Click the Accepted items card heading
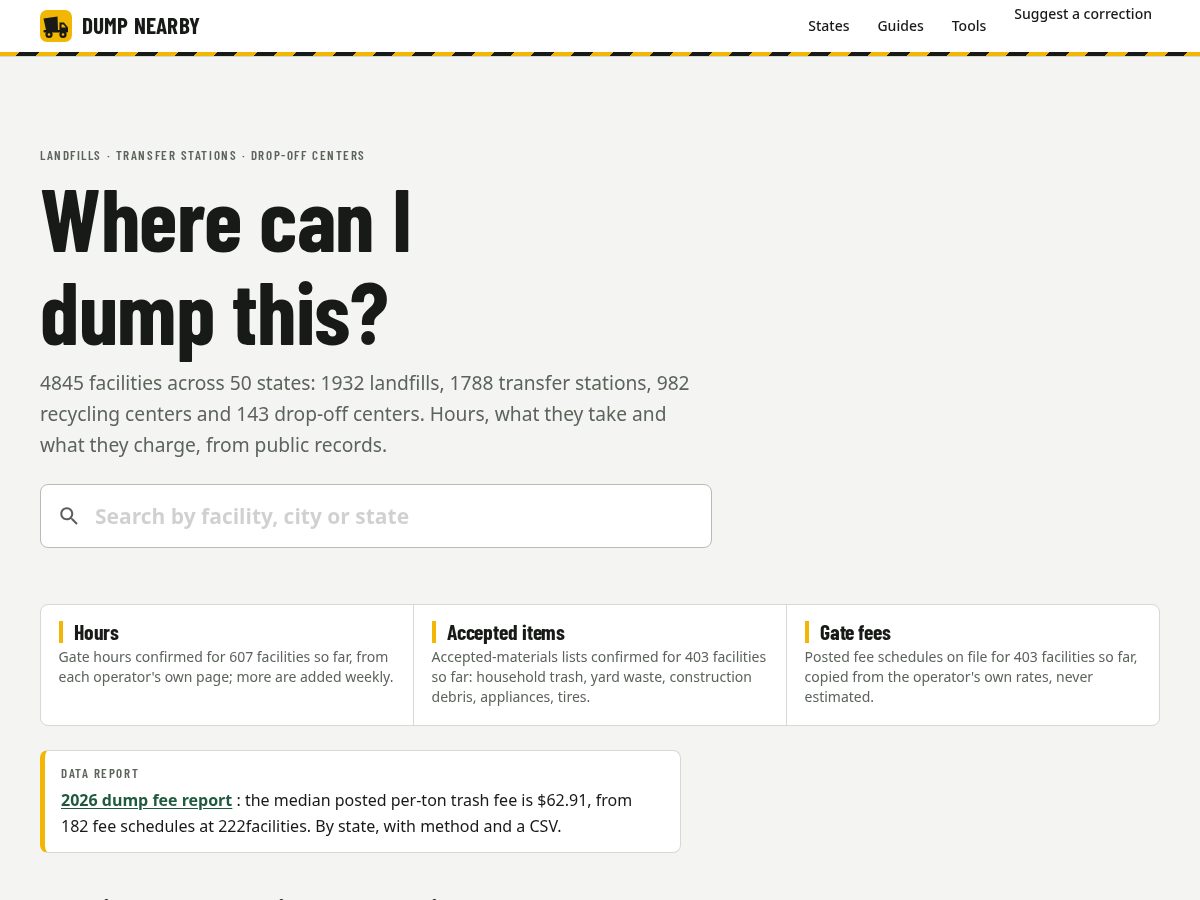Screen dimensions: 1200x900 click(x=506, y=632)
